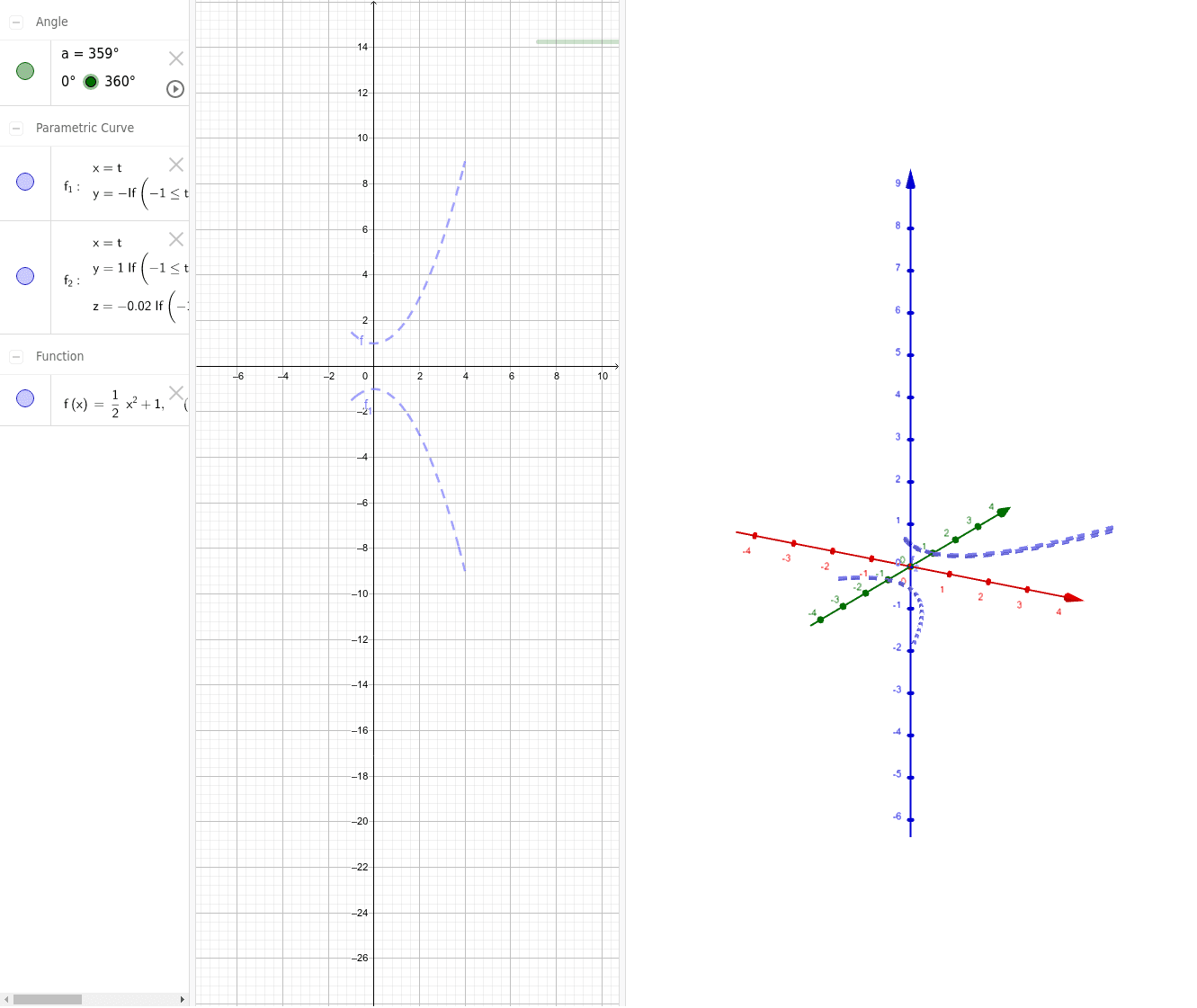
Task: Toggle curve f2 visibility circle
Action: [x=24, y=275]
